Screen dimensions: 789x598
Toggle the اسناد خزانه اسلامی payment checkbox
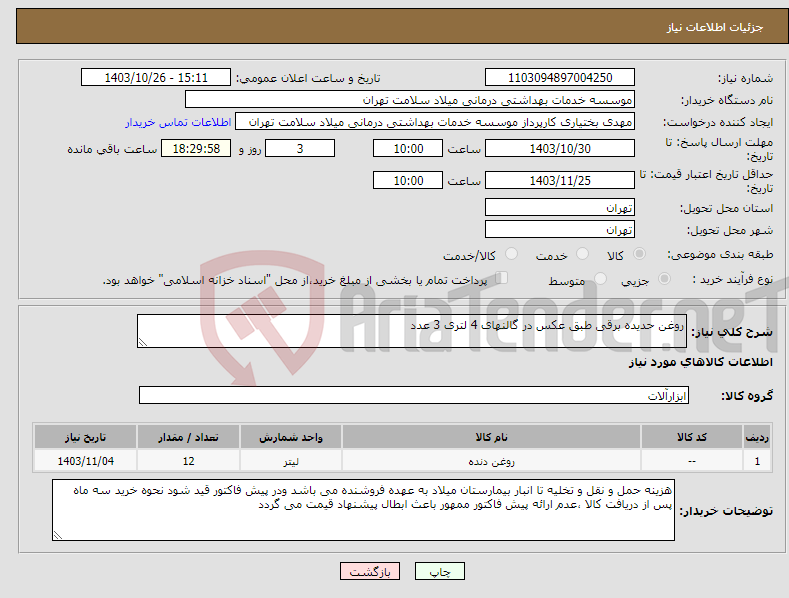click(x=501, y=278)
